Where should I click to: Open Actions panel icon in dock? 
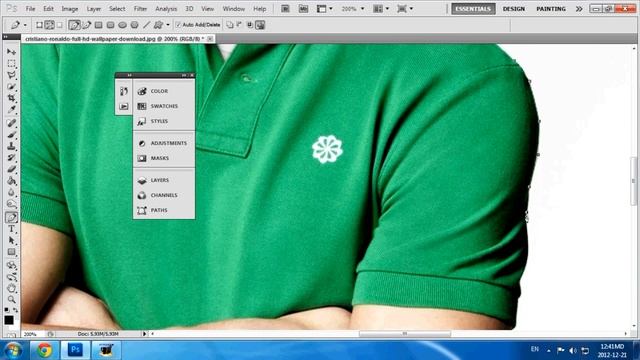(124, 107)
